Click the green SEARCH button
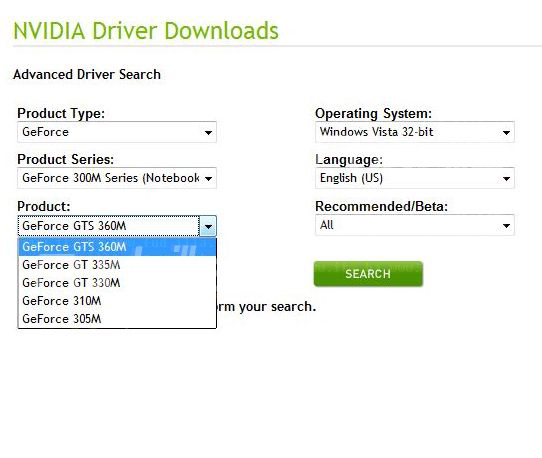 (368, 274)
